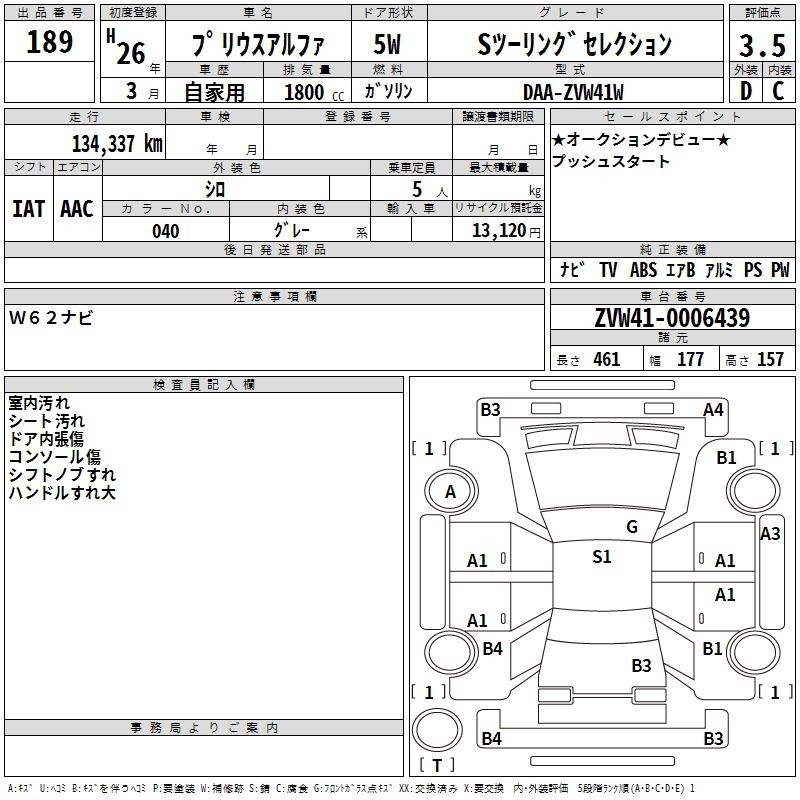Click the S1 rust mark on roof
Image resolution: width=800 pixels, height=800 pixels.
point(602,556)
